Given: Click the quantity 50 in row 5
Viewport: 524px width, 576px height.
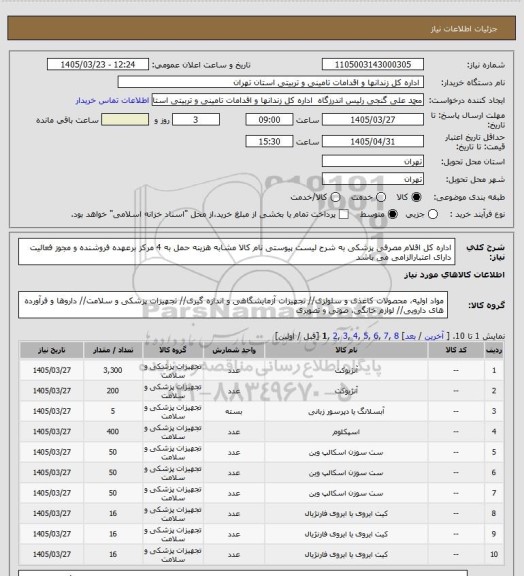Looking at the screenshot, I should 113,452.
